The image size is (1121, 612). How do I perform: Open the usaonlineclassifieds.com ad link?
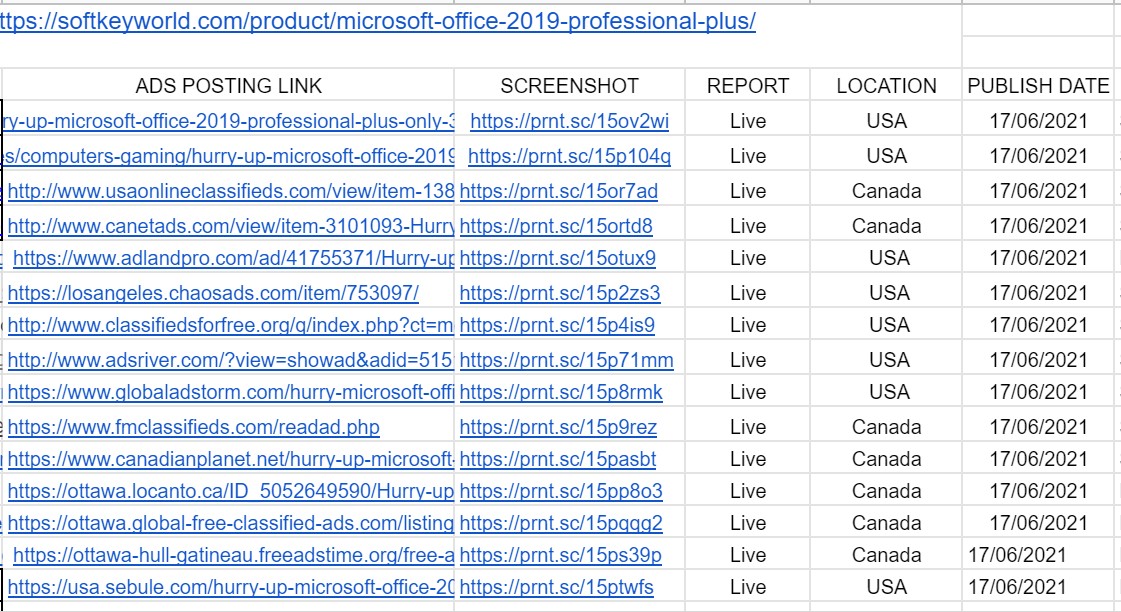point(231,192)
